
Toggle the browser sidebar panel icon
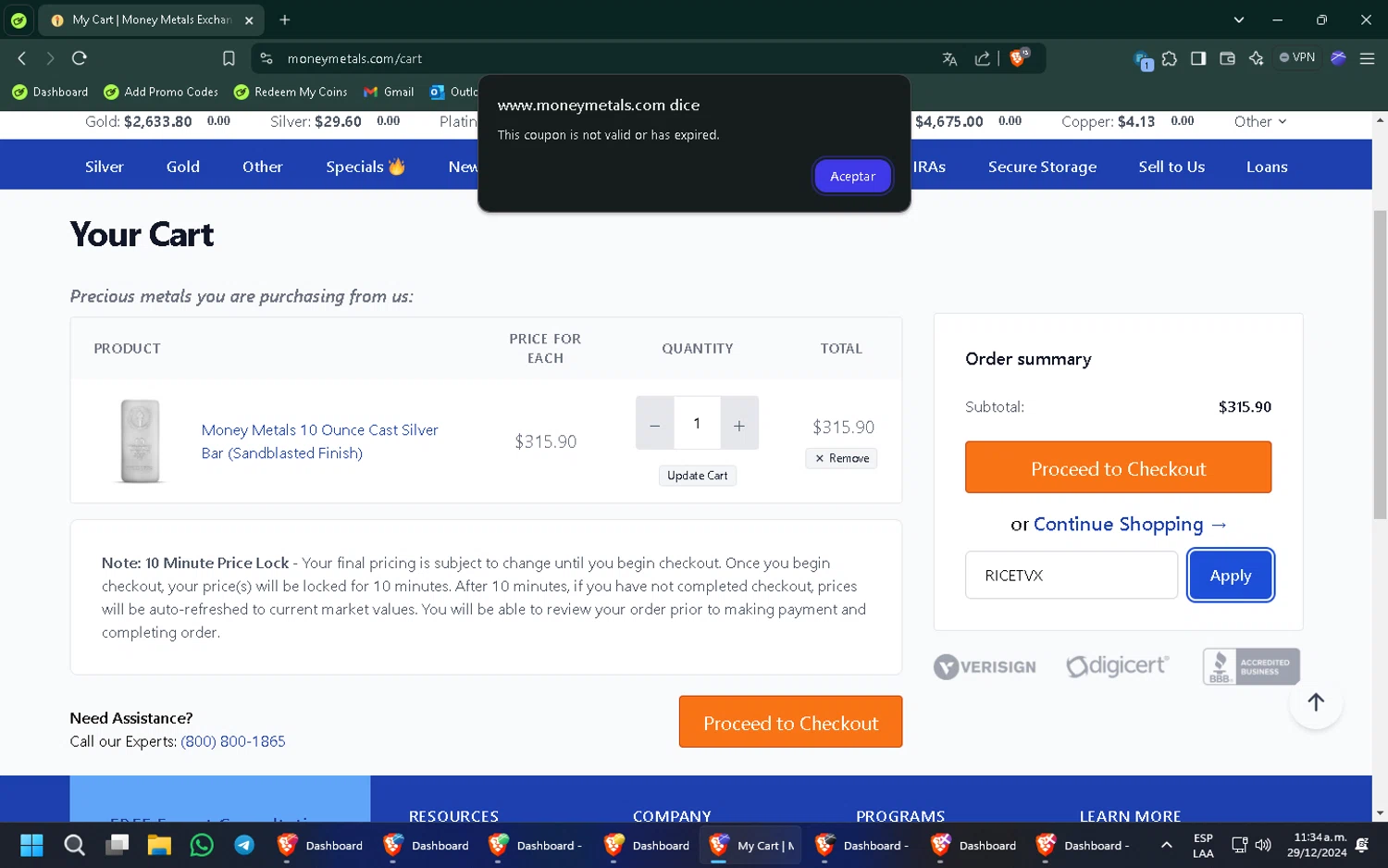1198,58
